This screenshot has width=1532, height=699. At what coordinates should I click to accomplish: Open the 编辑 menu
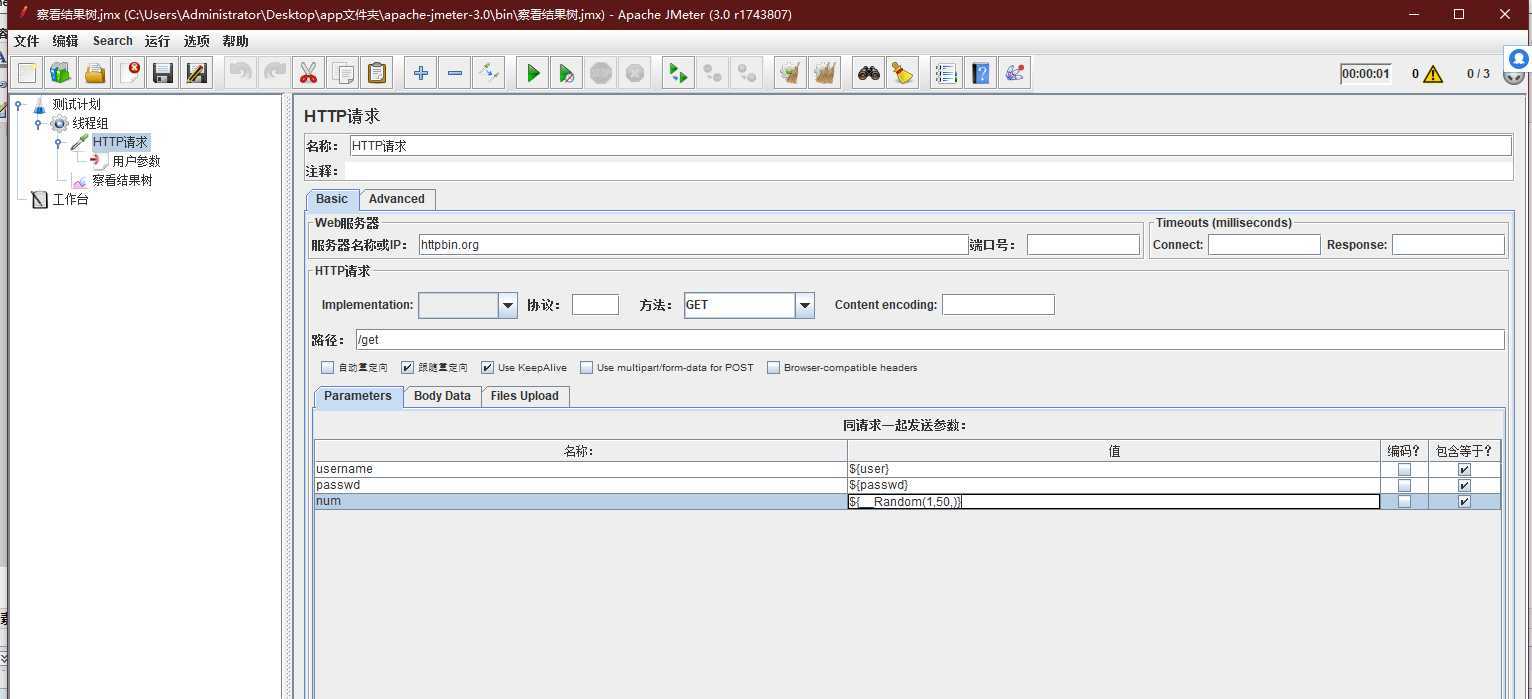(65, 41)
